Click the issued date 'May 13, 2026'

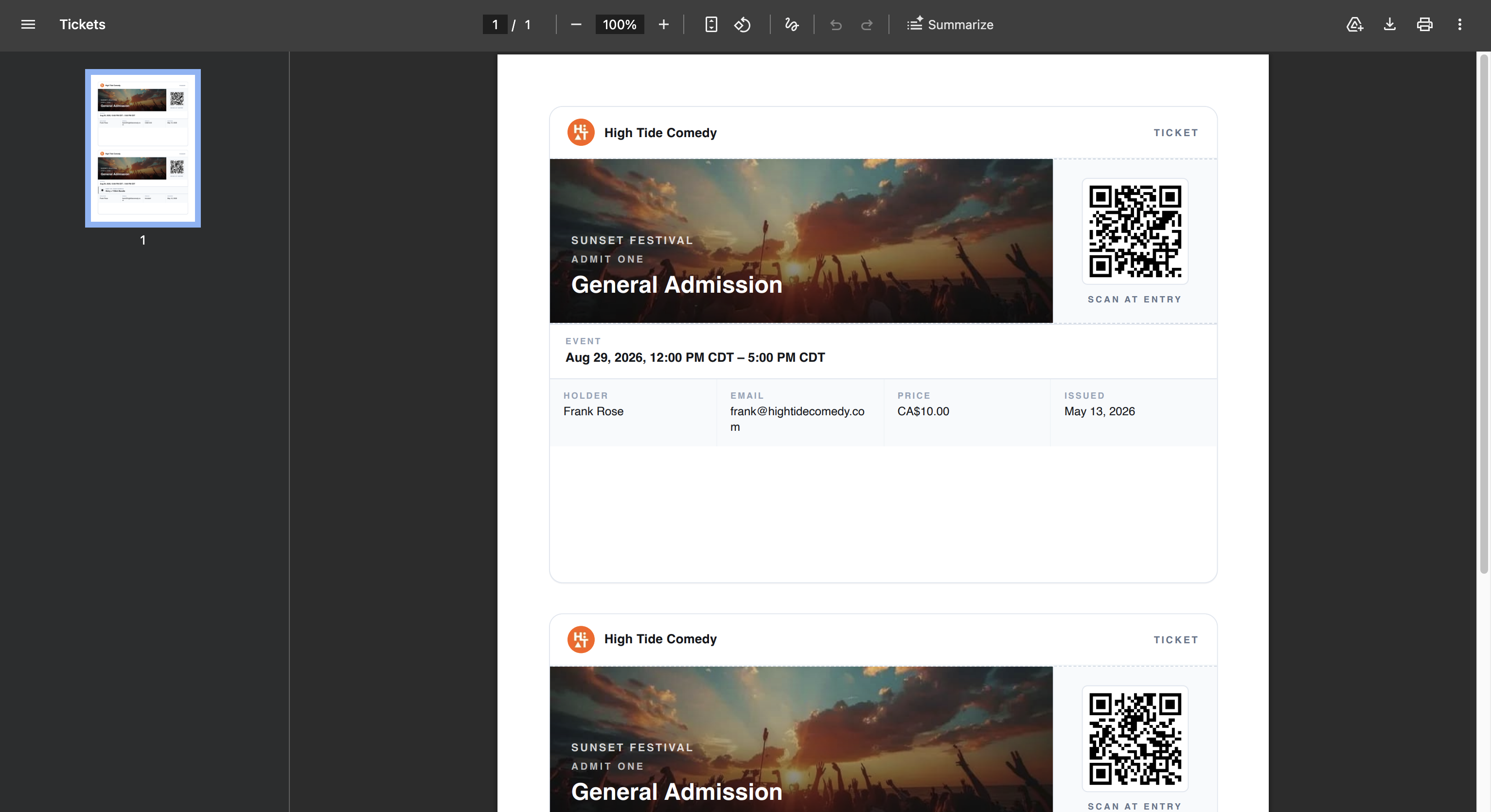1099,411
